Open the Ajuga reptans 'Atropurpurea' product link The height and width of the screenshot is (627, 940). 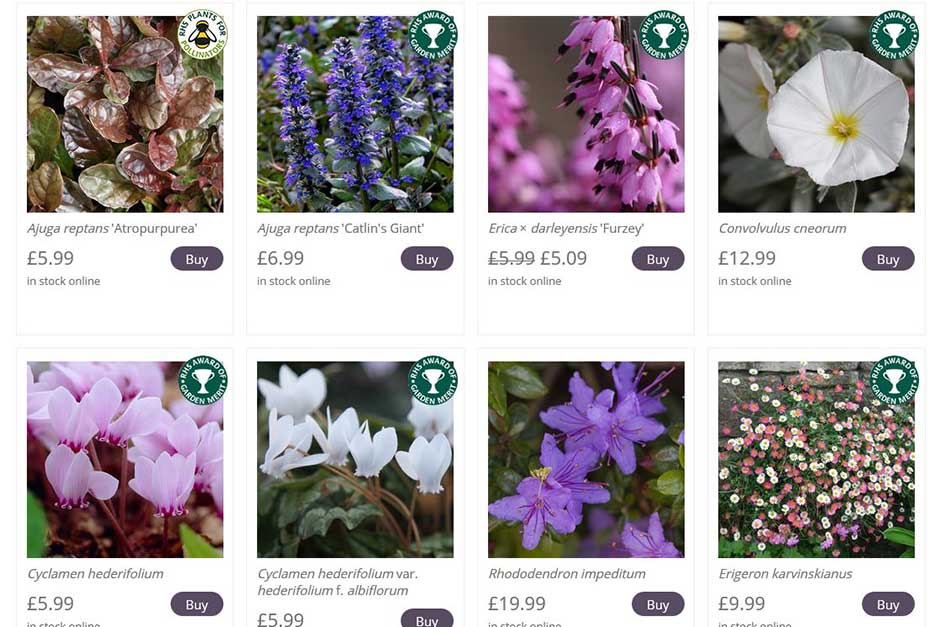[x=112, y=228]
